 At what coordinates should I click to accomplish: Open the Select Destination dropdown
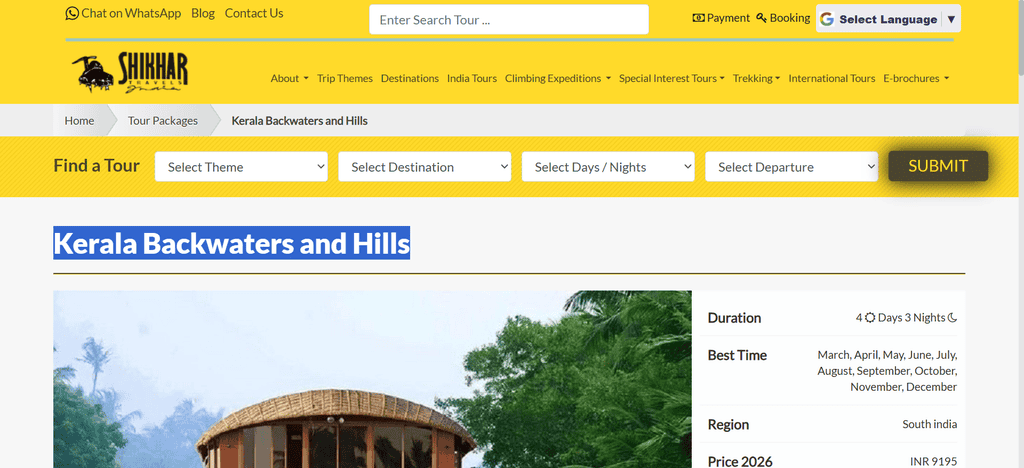point(424,166)
